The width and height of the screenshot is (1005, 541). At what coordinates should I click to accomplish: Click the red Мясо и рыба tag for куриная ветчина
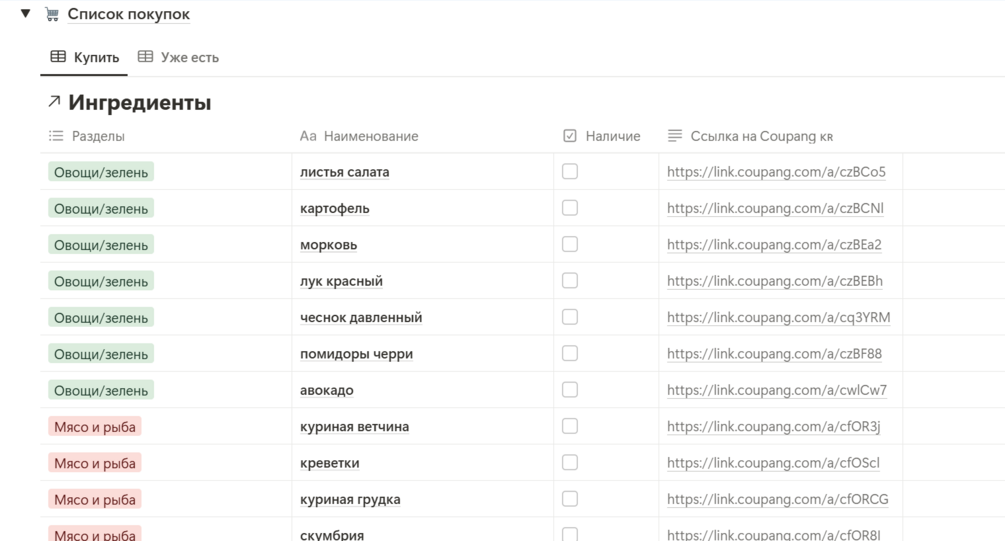pos(94,427)
